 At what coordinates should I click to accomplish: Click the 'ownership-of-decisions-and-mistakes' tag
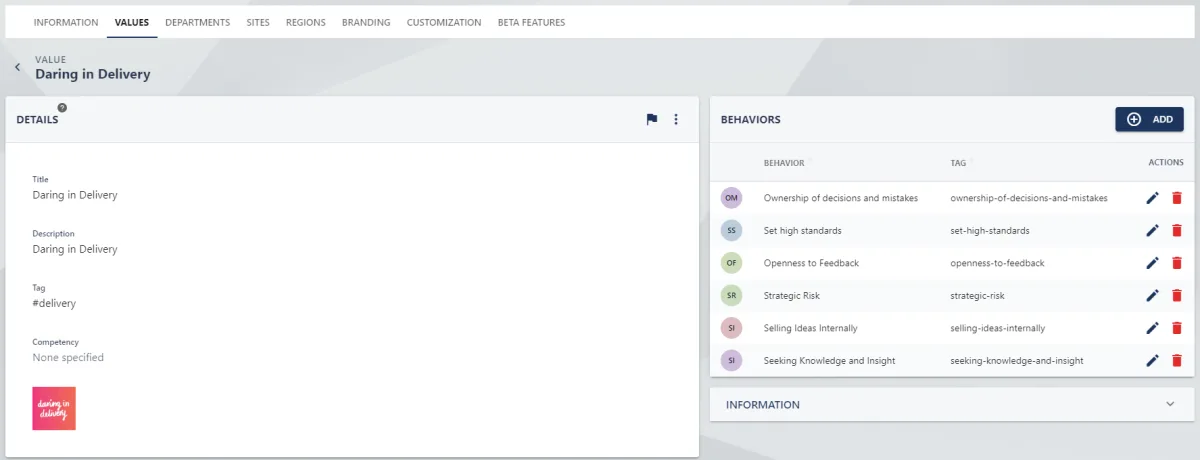point(1029,198)
